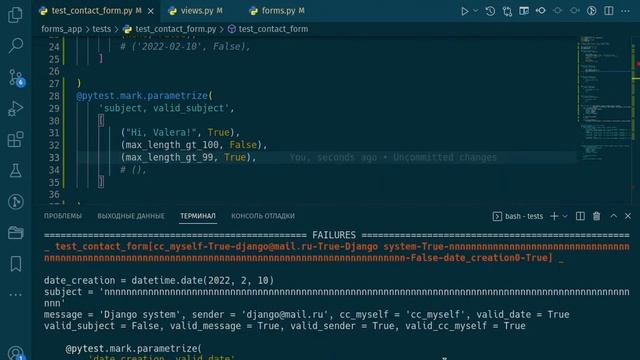Click the opening bracket on line 30

point(101,120)
